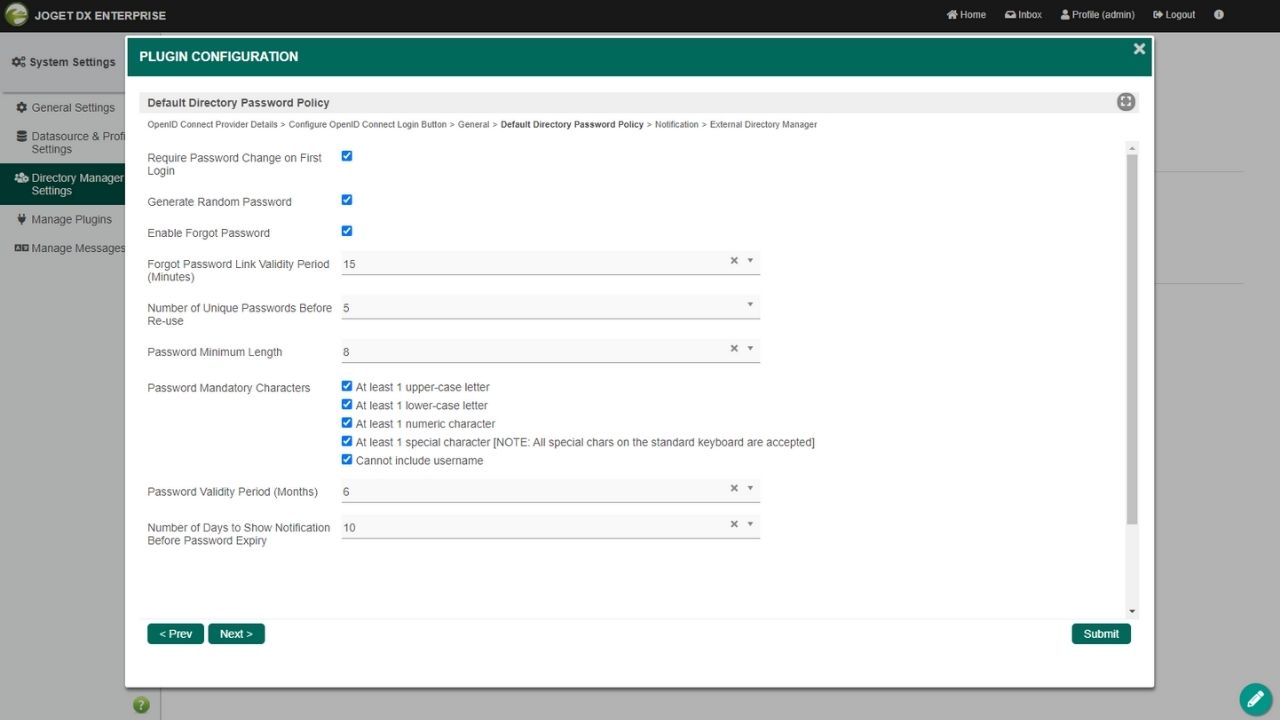
Task: Expand Forgot Password Link Validity dropdown arrow
Action: pyautogui.click(x=750, y=260)
